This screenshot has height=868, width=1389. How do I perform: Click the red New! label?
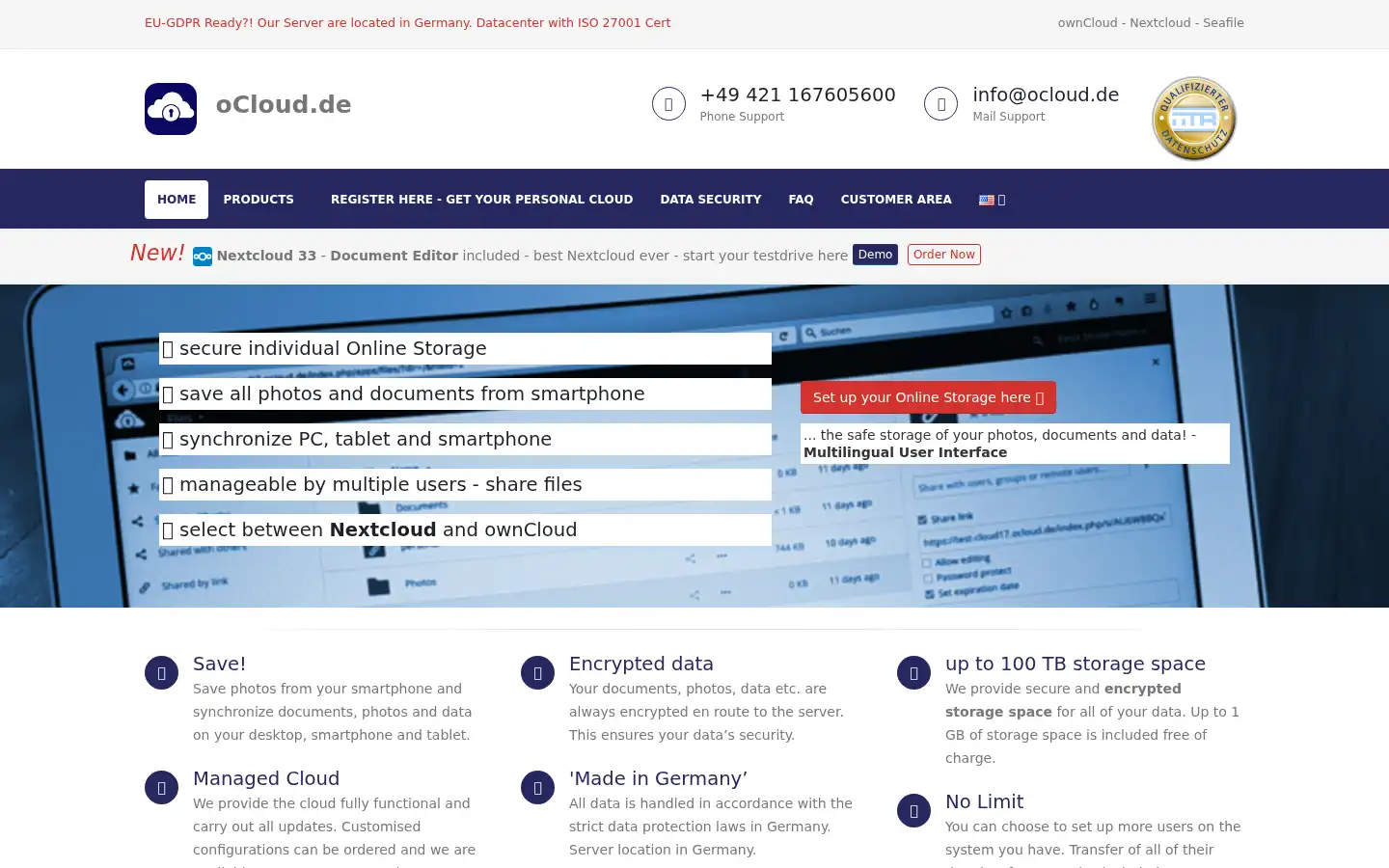(x=157, y=253)
